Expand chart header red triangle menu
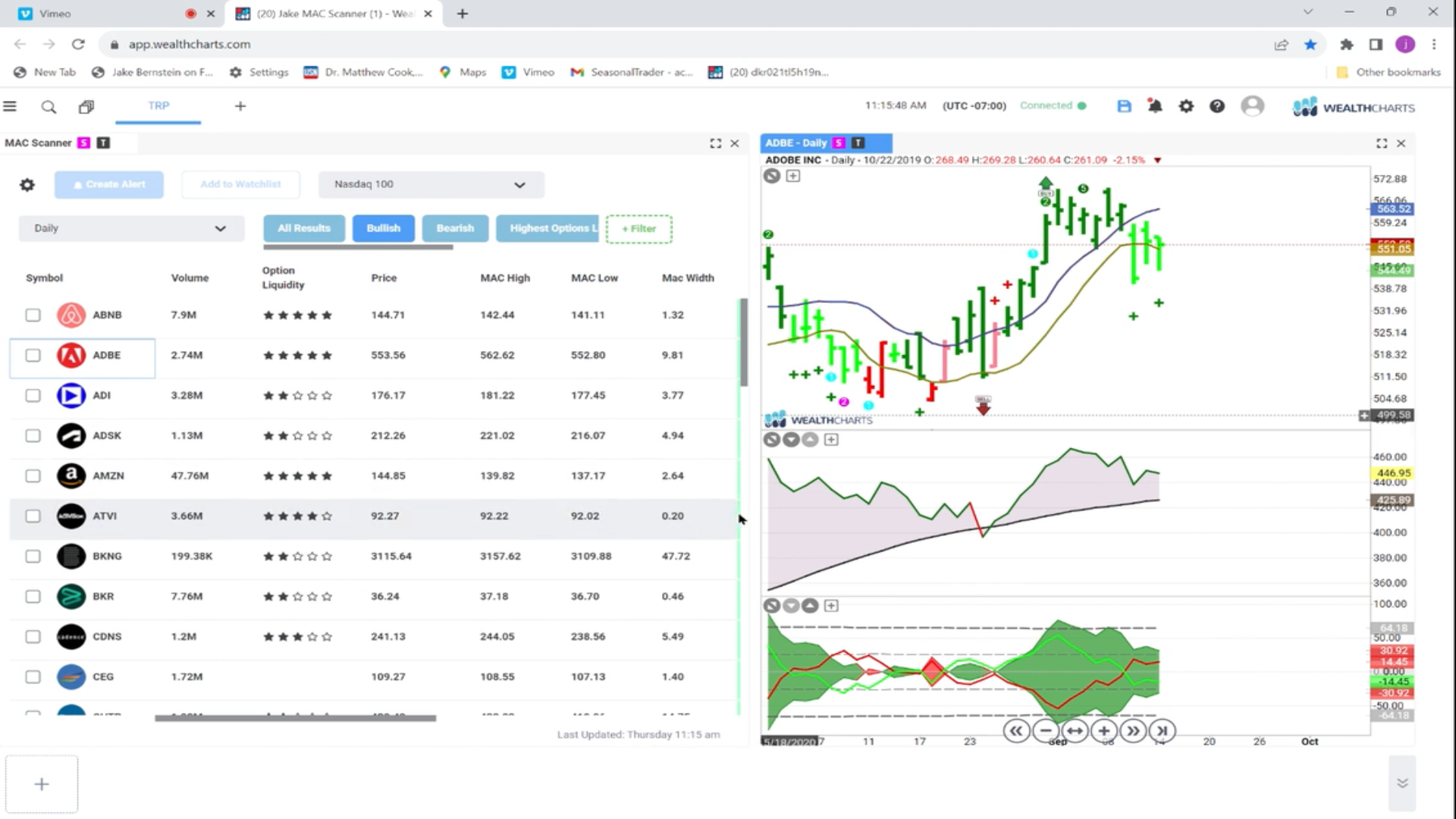Viewport: 1456px width, 819px height. tap(1157, 160)
